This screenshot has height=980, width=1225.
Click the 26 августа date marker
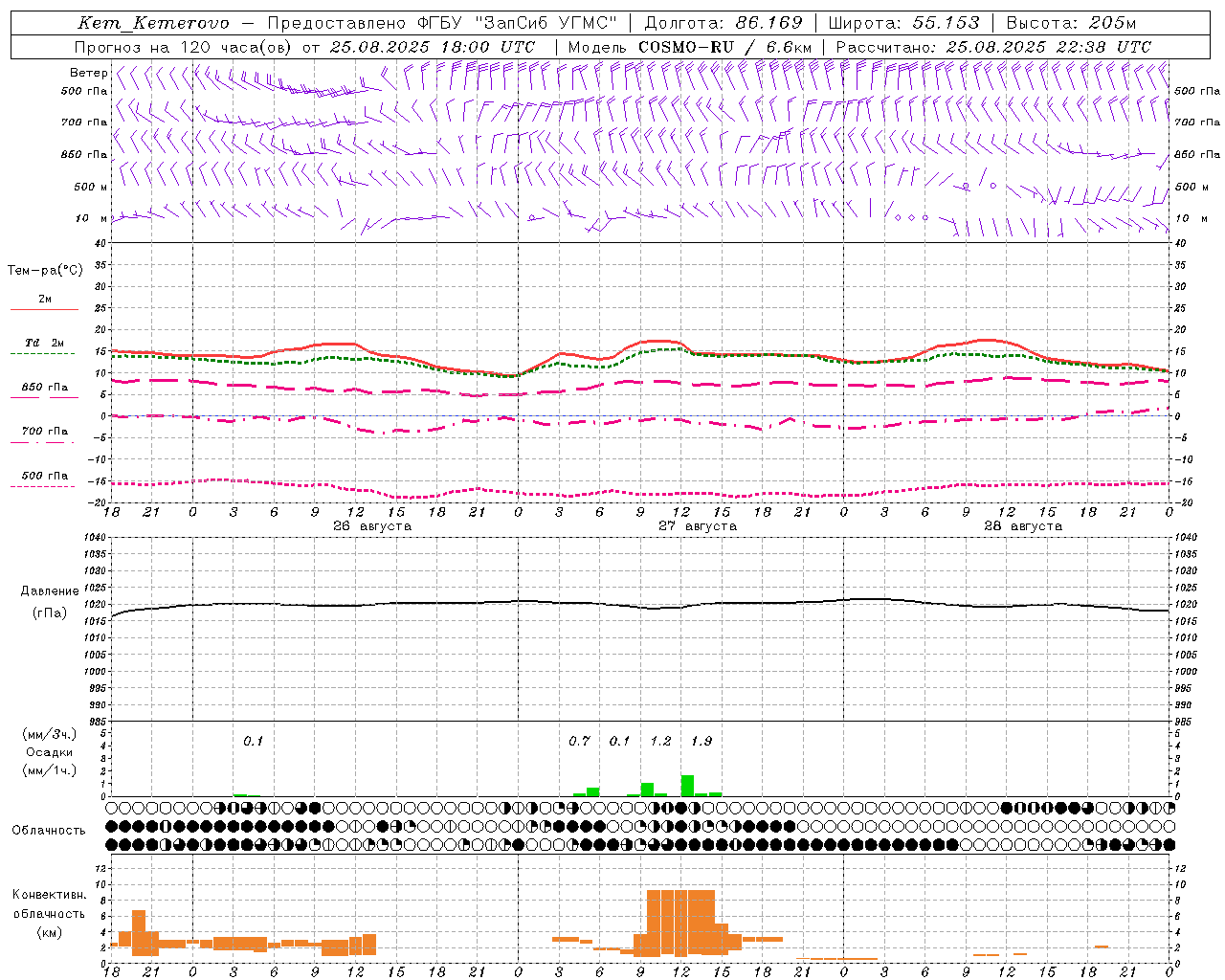372,526
